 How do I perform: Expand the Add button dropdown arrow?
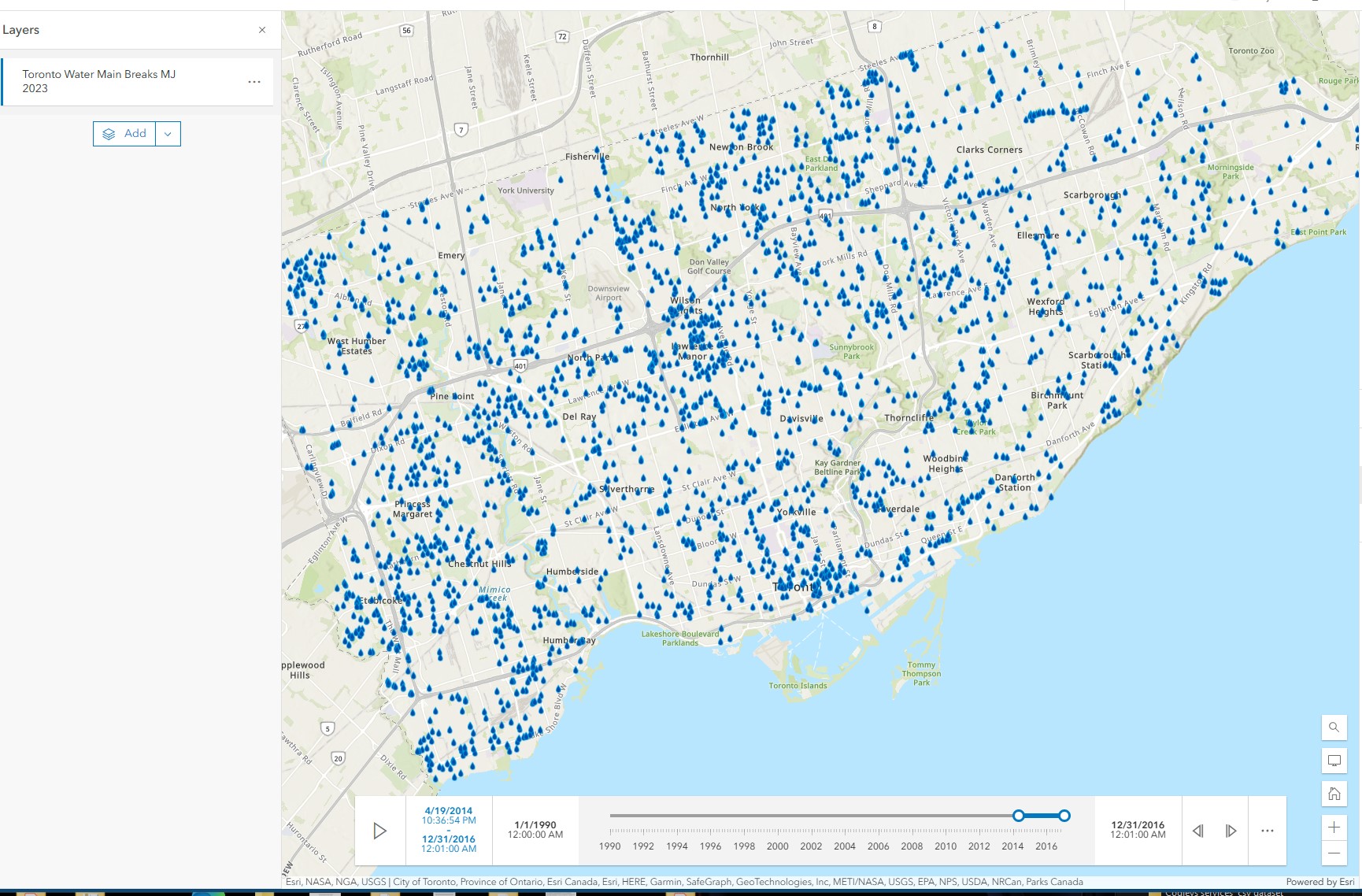[168, 133]
